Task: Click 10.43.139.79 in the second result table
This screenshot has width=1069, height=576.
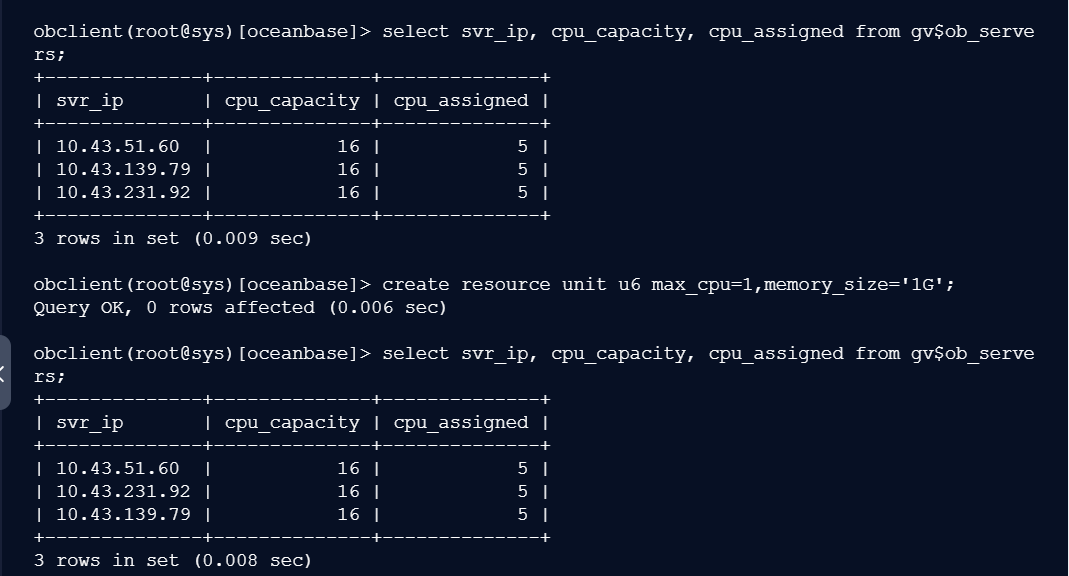Action: click(123, 515)
